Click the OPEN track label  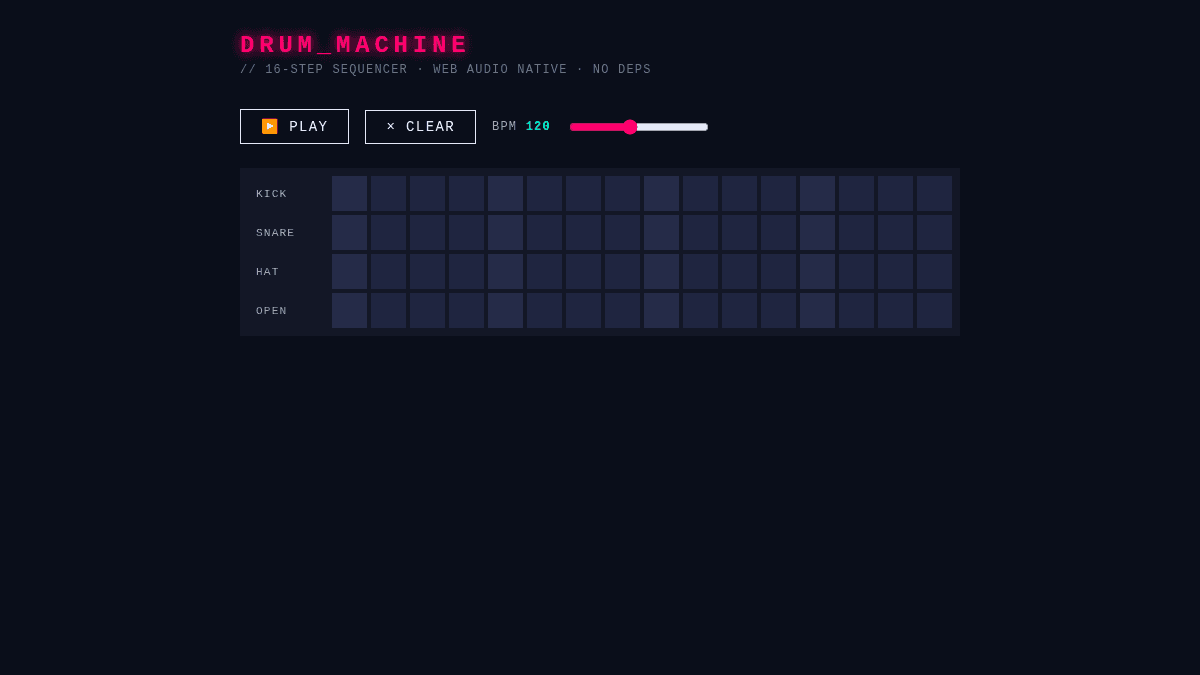coord(271,311)
